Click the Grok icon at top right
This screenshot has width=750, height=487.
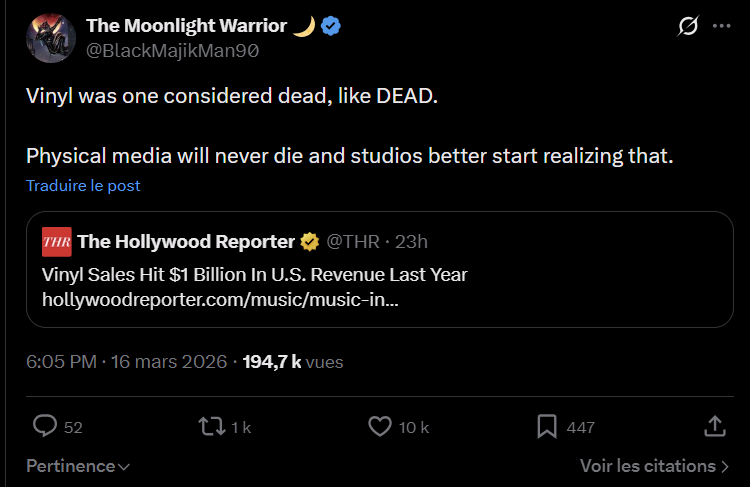(x=687, y=27)
